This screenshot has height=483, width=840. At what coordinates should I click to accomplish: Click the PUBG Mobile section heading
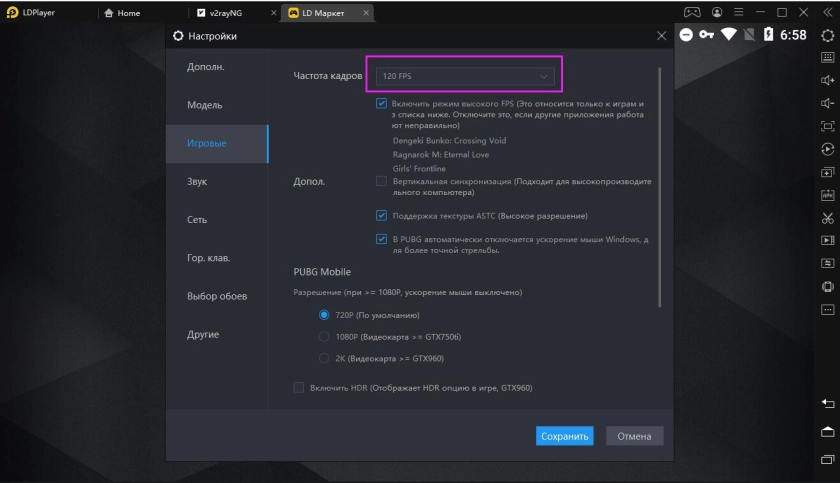pyautogui.click(x=322, y=271)
